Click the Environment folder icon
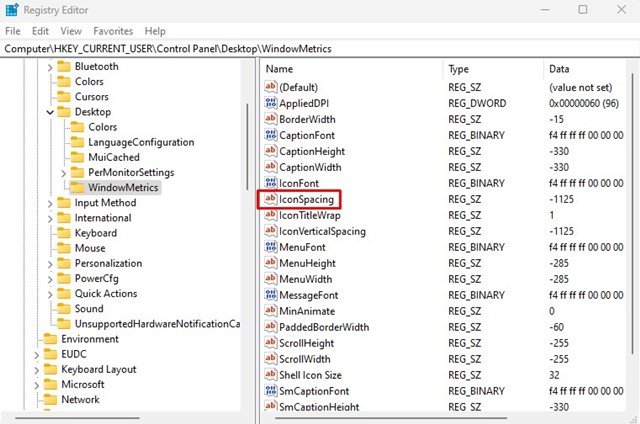 (50, 339)
